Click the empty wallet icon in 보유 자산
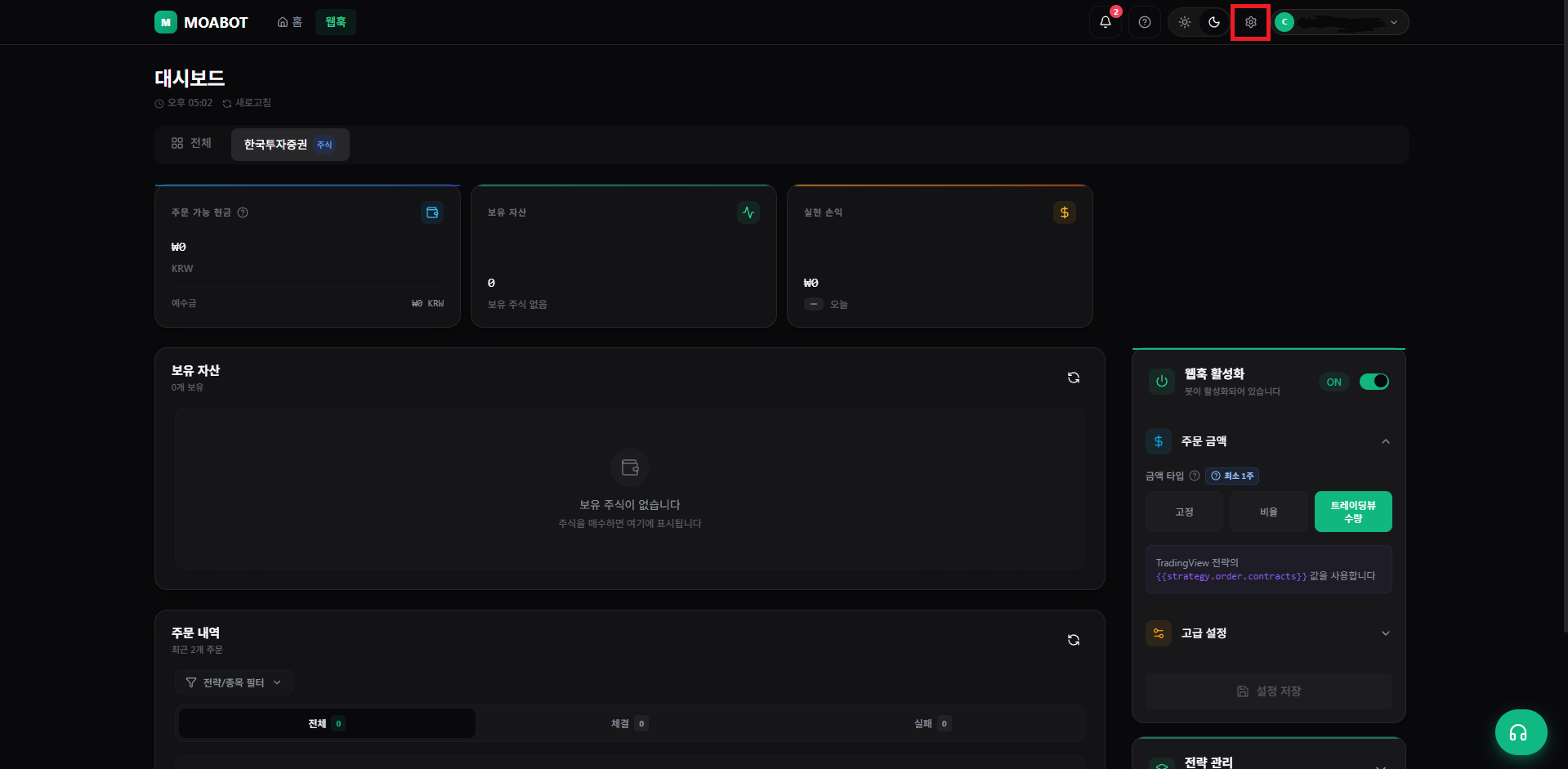Image resolution: width=1568 pixels, height=769 pixels. tap(630, 467)
